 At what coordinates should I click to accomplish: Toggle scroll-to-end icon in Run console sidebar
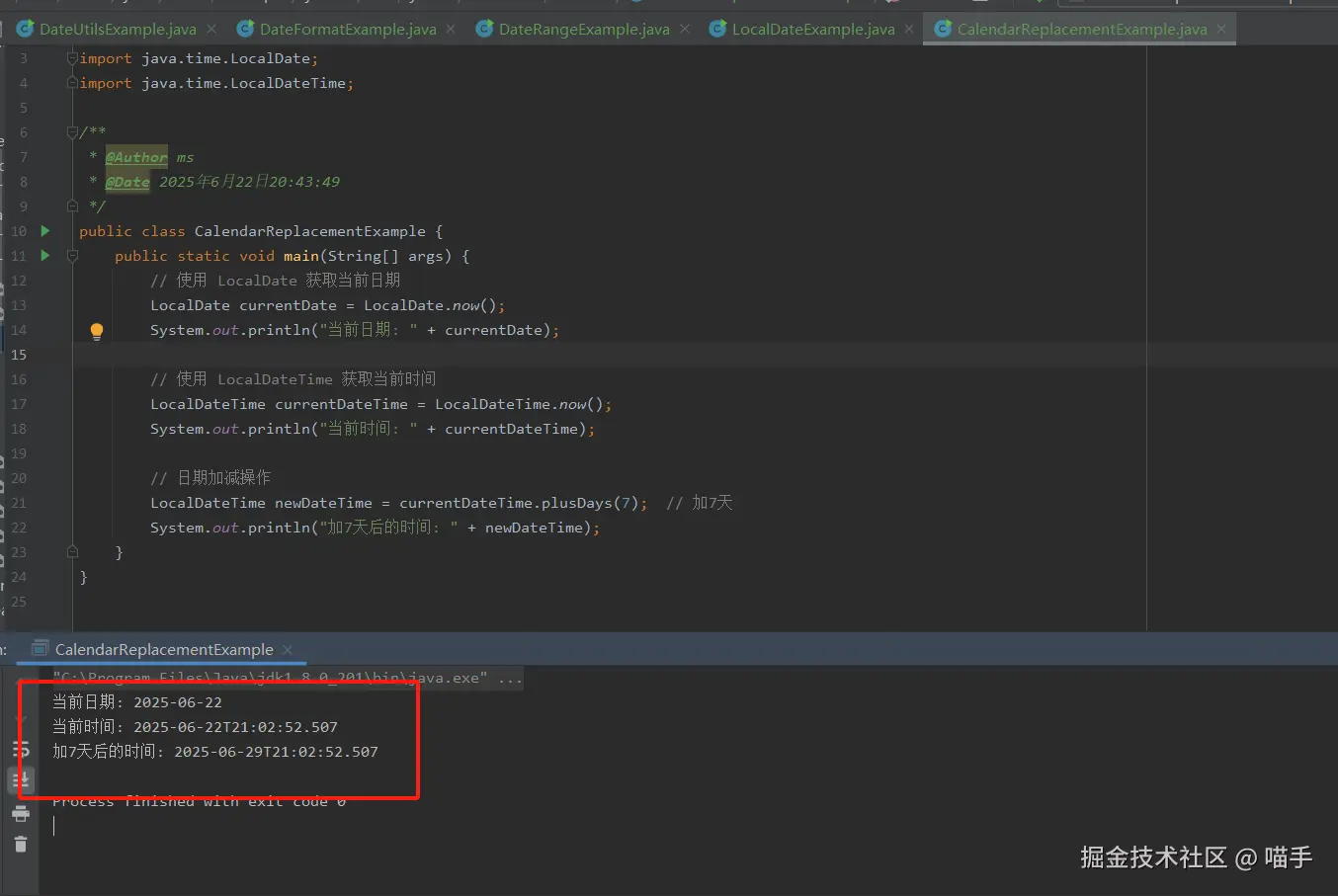(x=21, y=780)
